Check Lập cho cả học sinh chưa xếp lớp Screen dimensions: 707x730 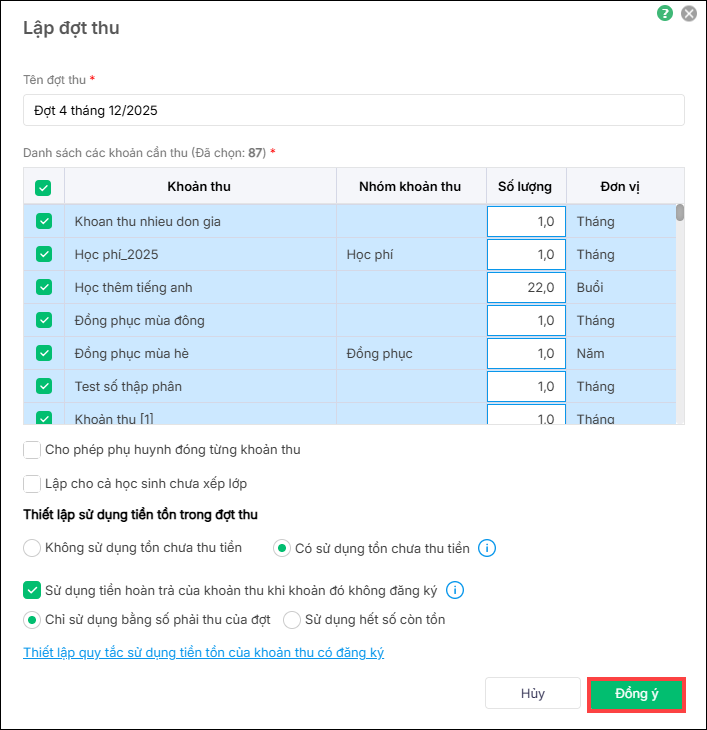tap(33, 484)
